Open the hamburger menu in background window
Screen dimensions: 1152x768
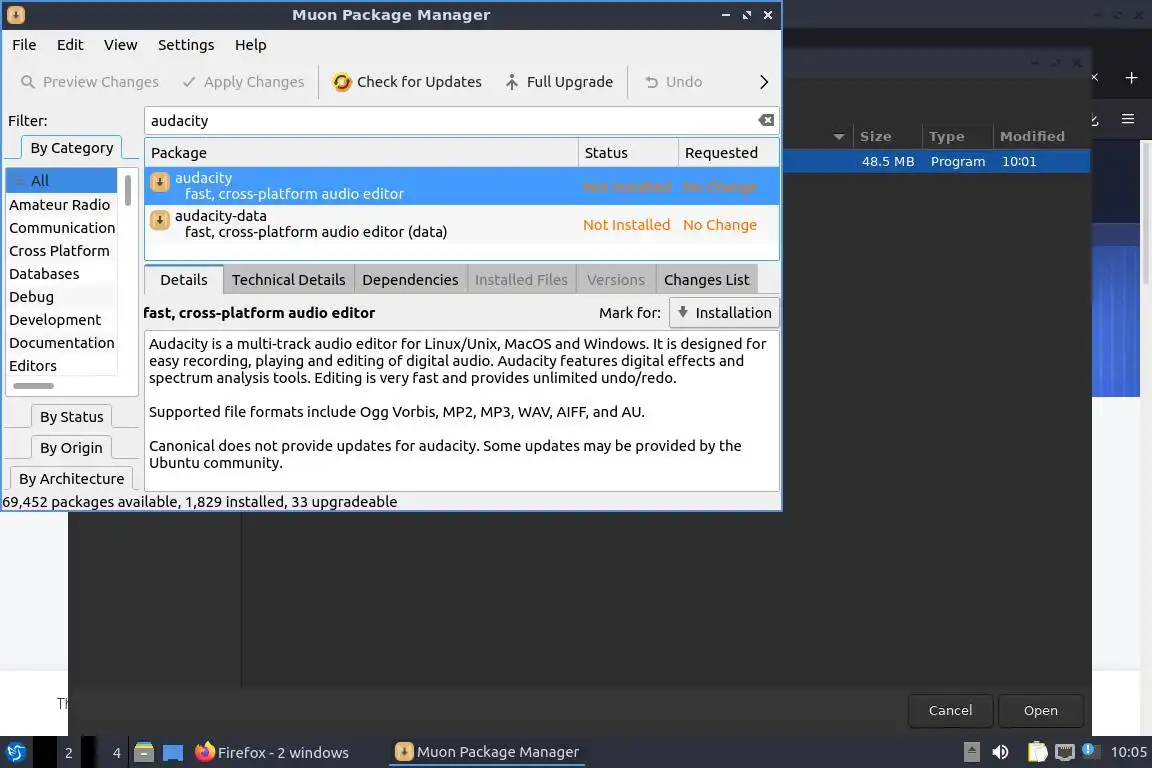pyautogui.click(x=1128, y=119)
